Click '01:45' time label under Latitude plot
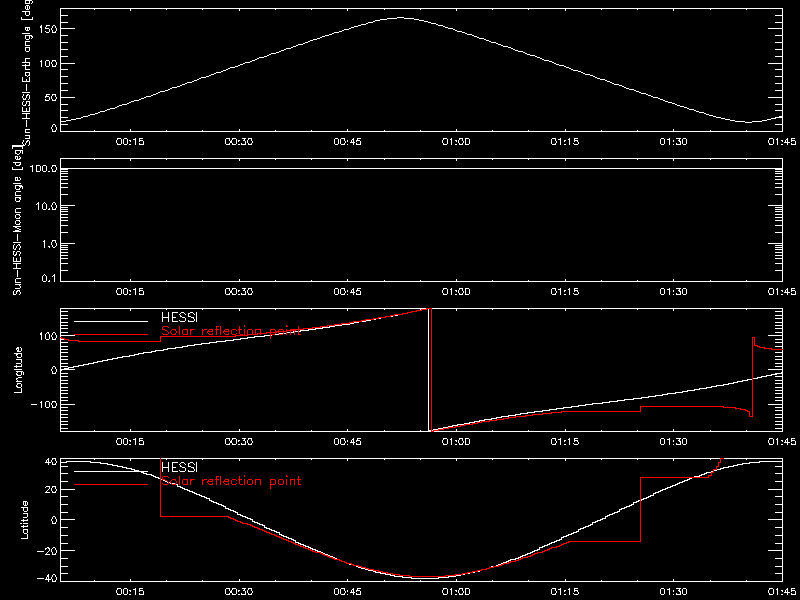Screen dimensions: 800x600 [782, 591]
